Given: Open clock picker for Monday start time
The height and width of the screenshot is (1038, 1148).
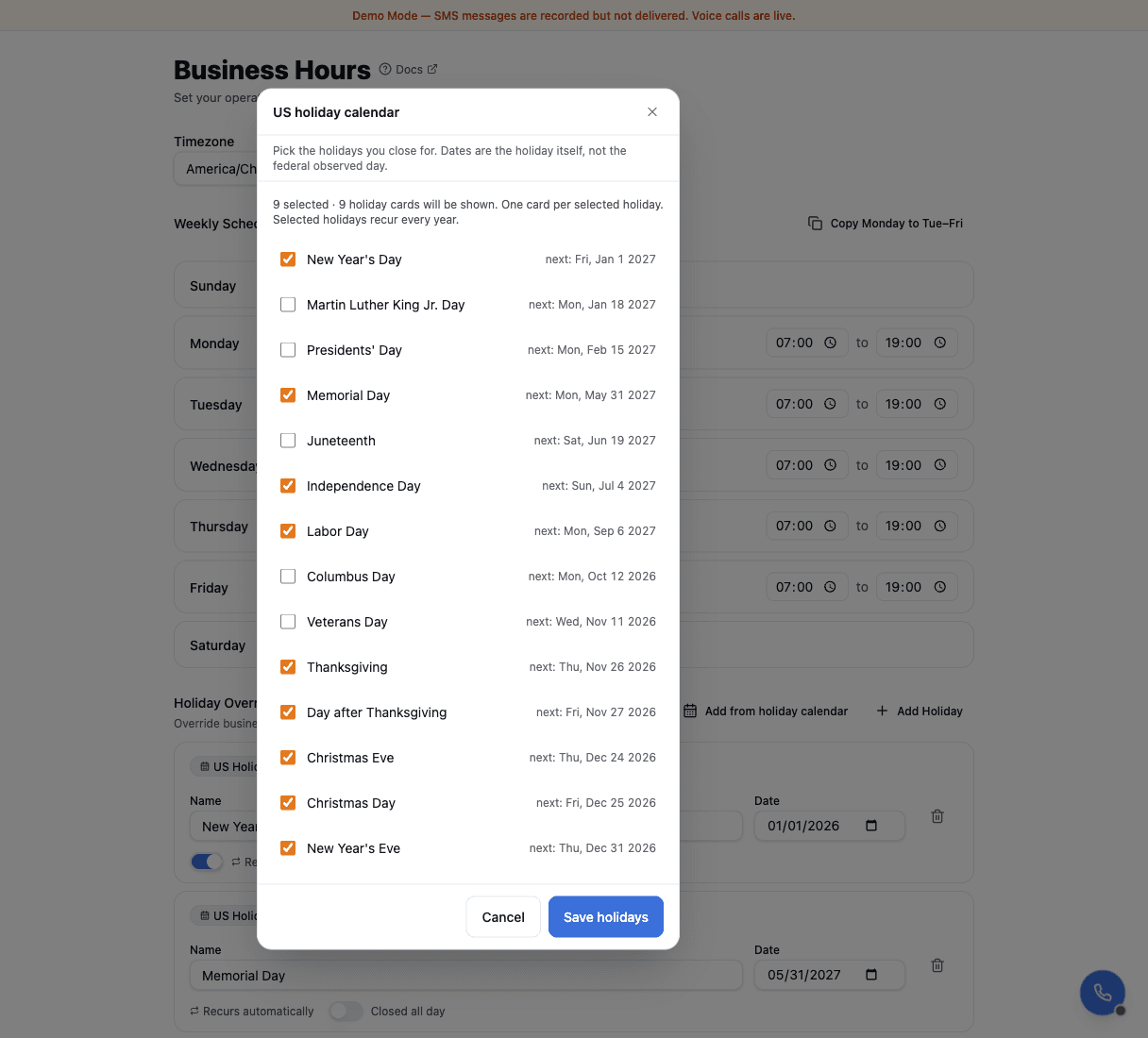Looking at the screenshot, I should pyautogui.click(x=831, y=343).
